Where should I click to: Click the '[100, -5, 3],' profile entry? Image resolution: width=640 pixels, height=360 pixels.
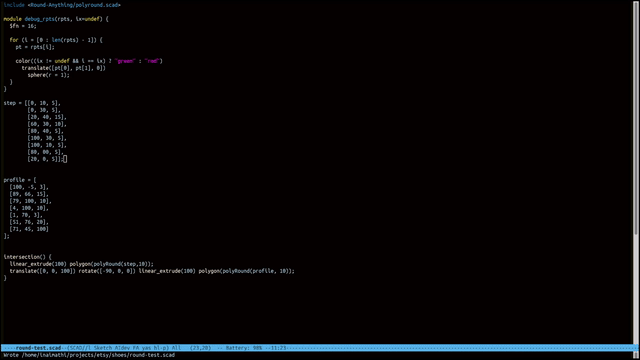click(x=29, y=187)
